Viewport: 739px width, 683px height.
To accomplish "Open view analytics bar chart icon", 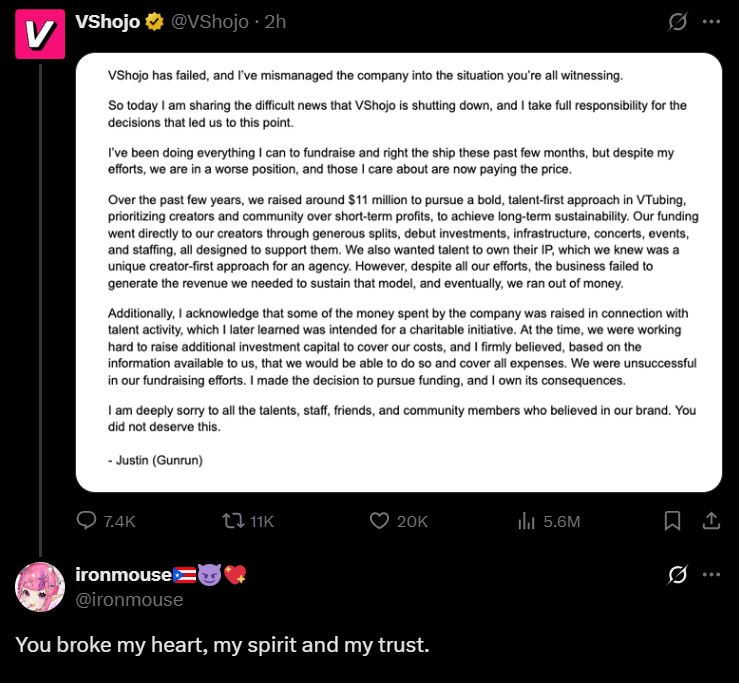I will pyautogui.click(x=527, y=521).
